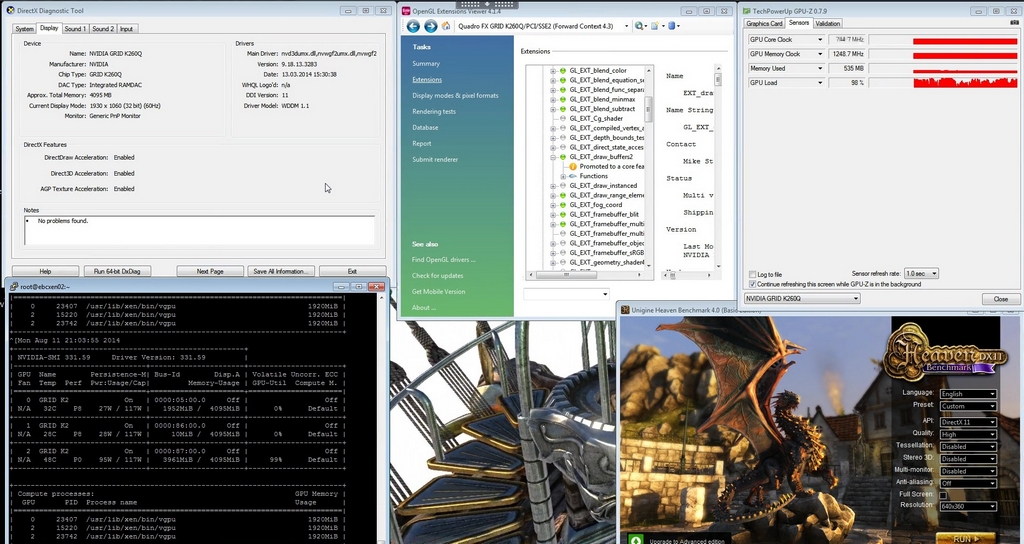Open the Rendering tests link in Tasks
The height and width of the screenshot is (544, 1024).
click(x=434, y=111)
